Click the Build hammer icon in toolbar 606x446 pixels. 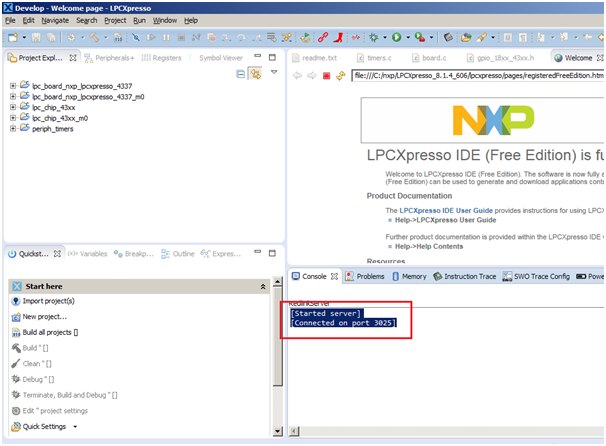[95, 37]
